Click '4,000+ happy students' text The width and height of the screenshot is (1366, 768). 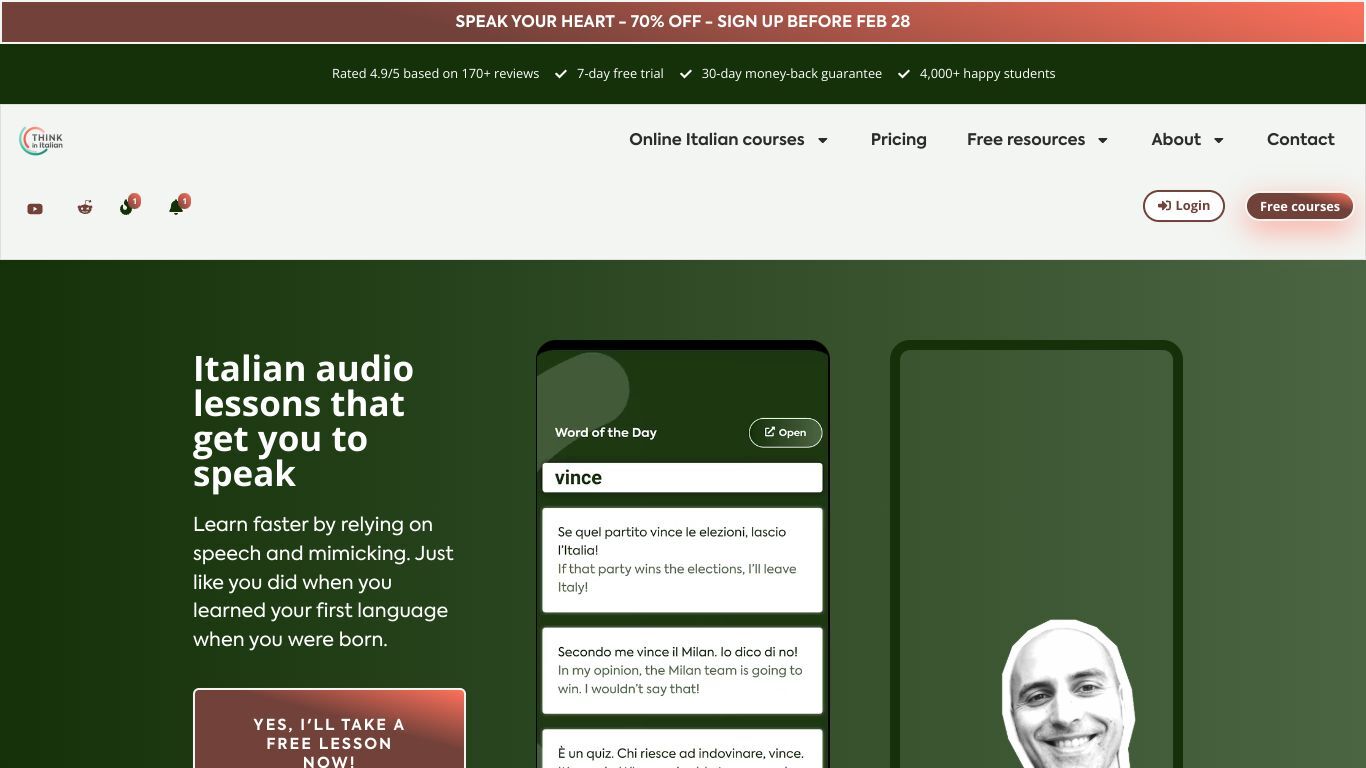(x=987, y=74)
